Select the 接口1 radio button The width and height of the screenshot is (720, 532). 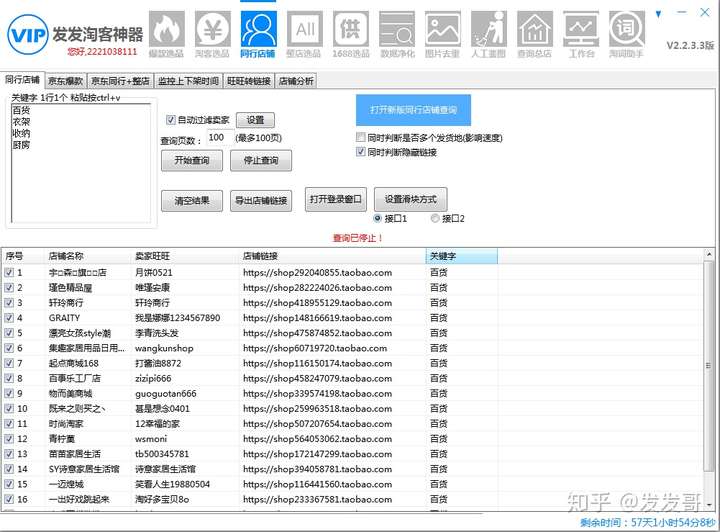377,218
